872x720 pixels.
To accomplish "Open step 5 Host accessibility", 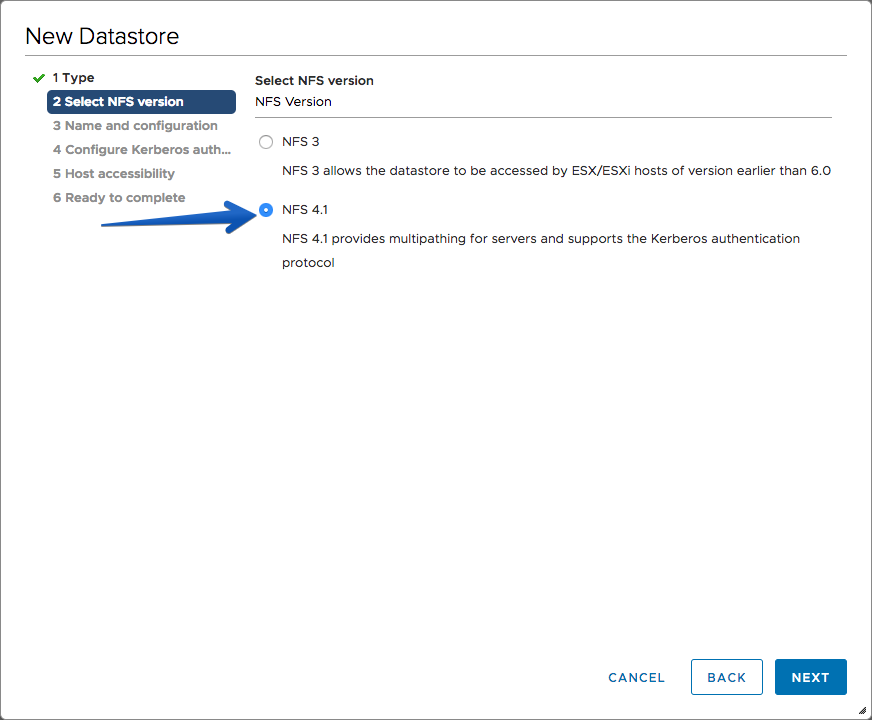I will (114, 173).
